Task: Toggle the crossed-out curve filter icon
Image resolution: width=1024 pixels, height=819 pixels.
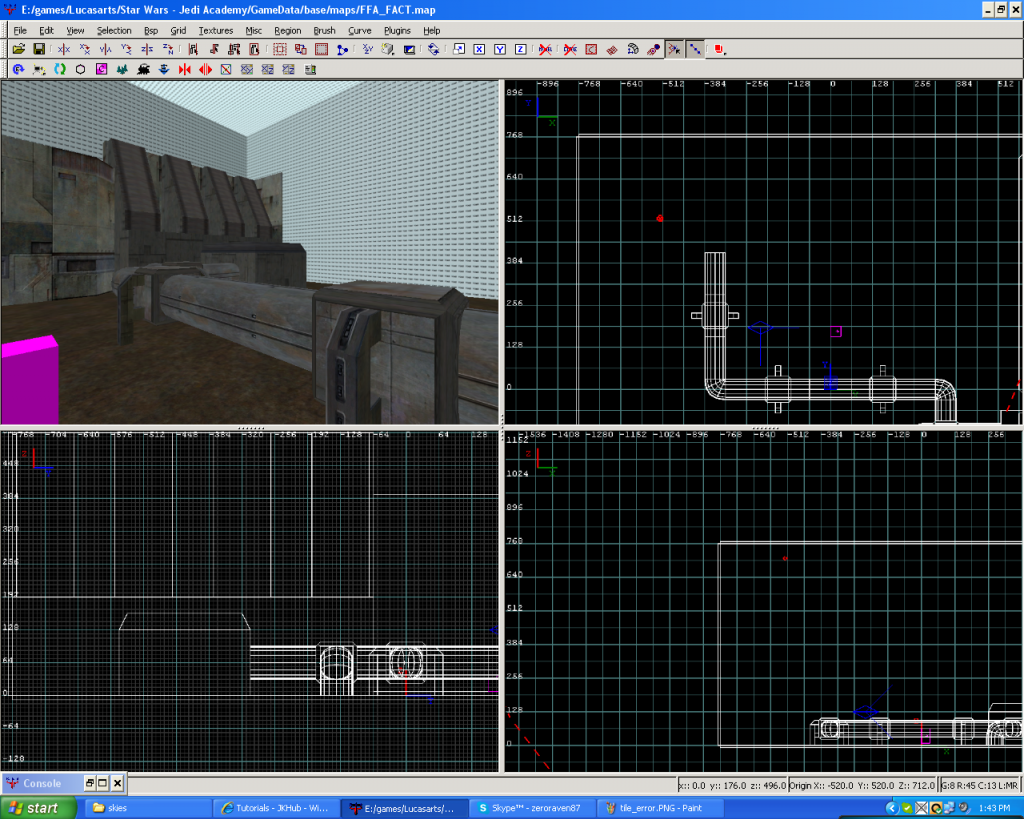Action: [x=570, y=49]
